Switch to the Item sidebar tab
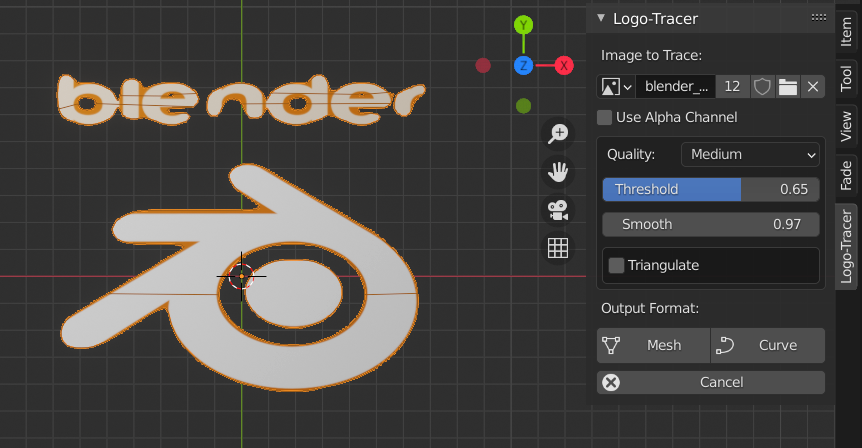The height and width of the screenshot is (448, 862). 847,31
